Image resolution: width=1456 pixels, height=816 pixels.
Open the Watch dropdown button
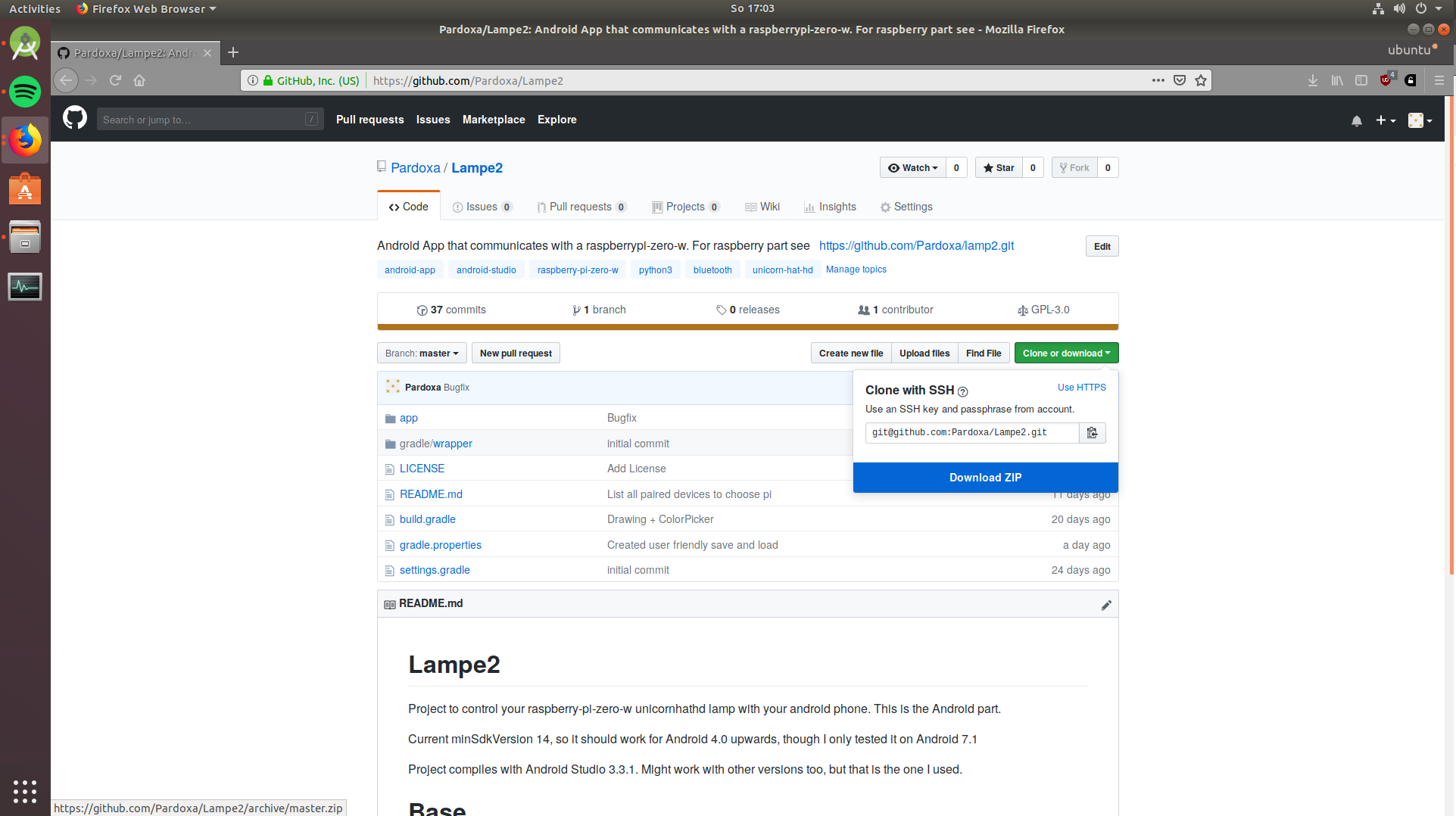pos(912,168)
